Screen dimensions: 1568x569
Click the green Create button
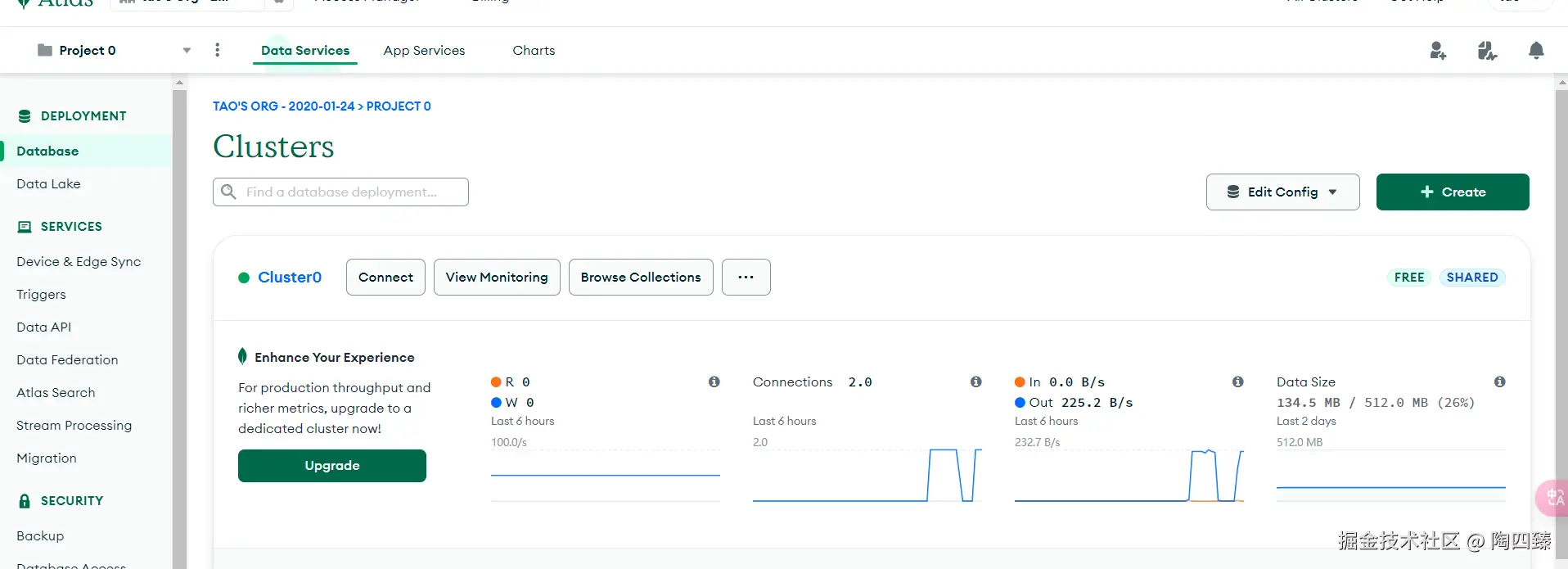(x=1453, y=192)
